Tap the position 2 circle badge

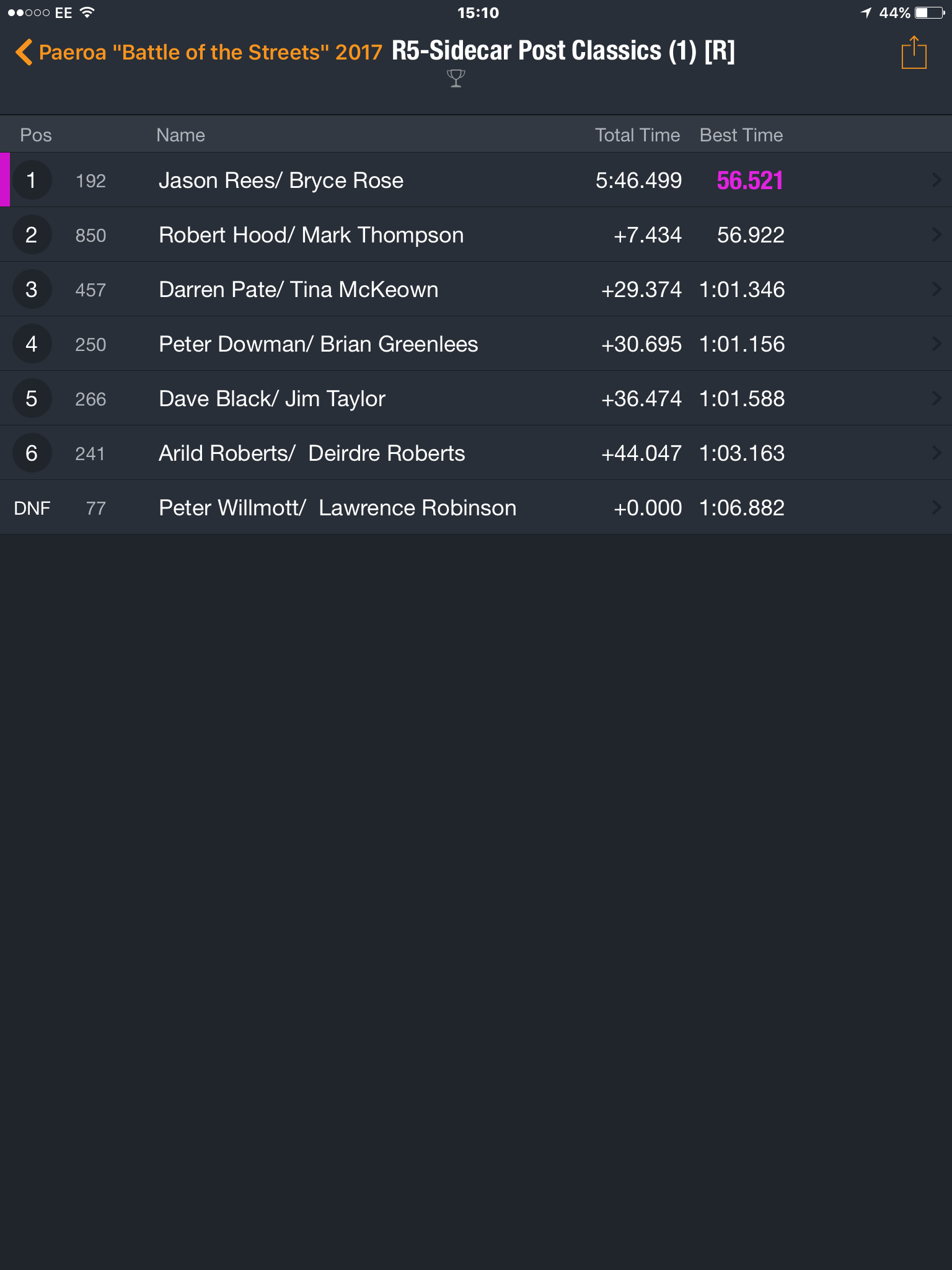coord(32,235)
